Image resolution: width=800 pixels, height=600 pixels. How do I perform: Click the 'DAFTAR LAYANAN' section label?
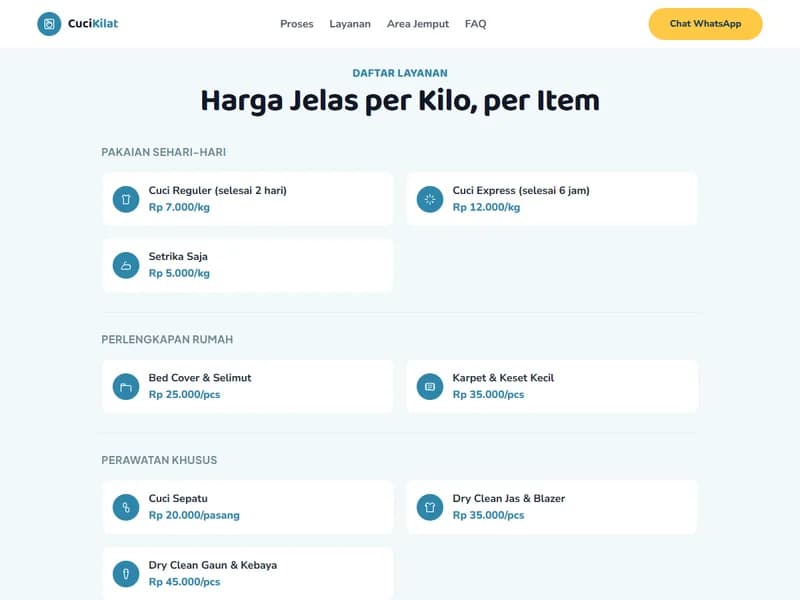coord(400,73)
